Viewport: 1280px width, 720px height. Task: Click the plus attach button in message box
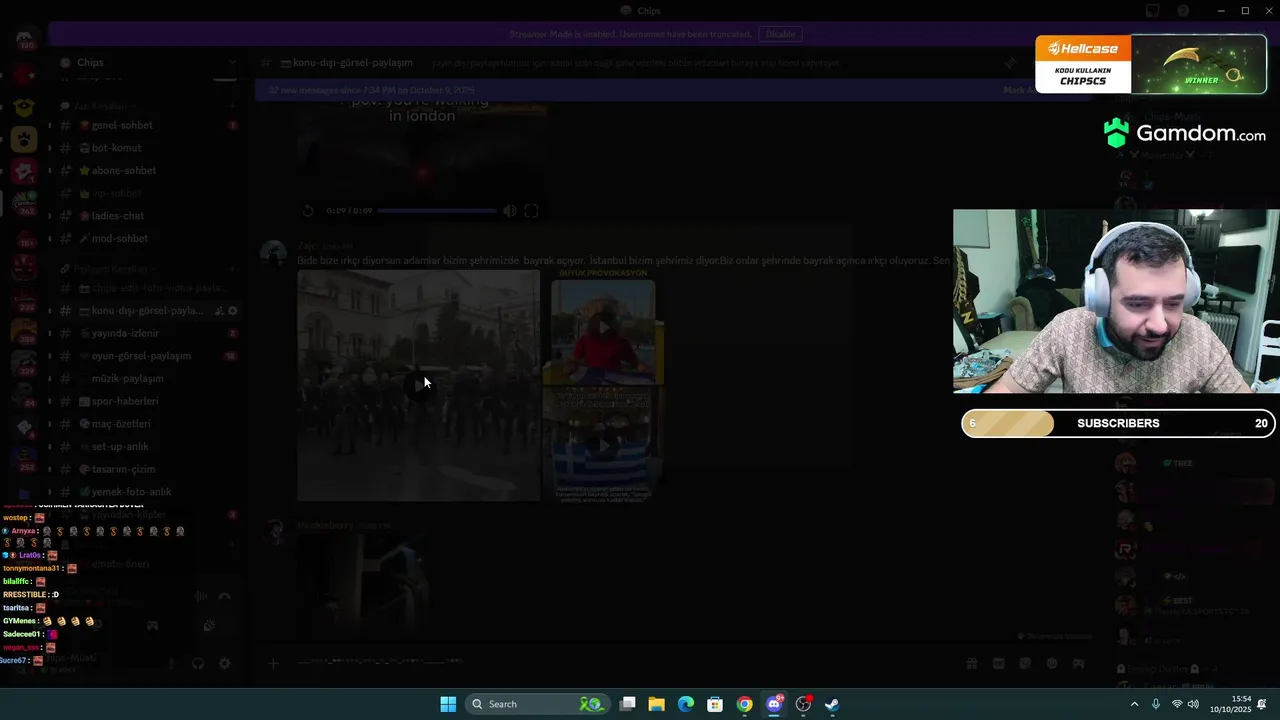[x=273, y=663]
